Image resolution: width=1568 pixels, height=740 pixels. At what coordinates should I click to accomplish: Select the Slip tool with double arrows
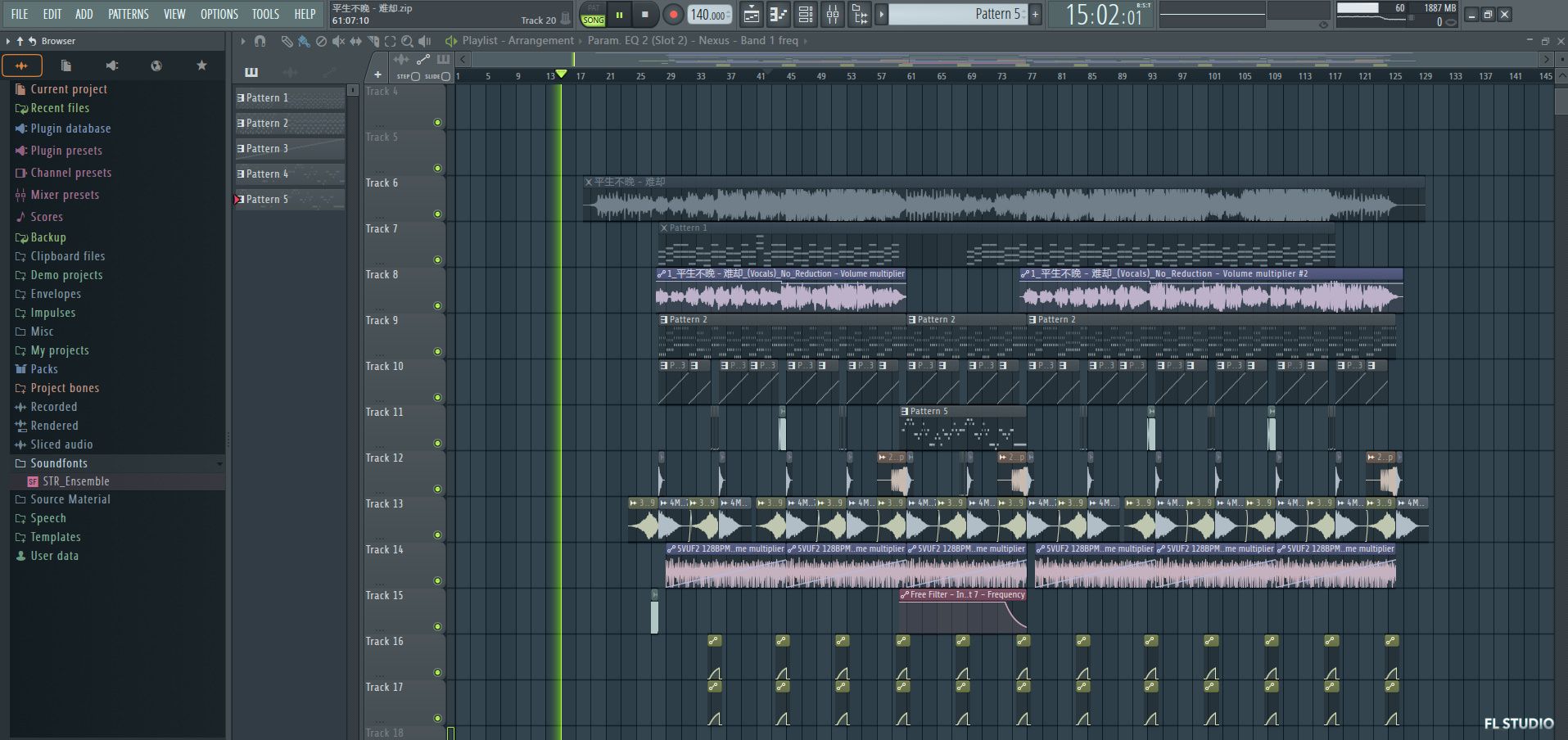pyautogui.click(x=355, y=41)
